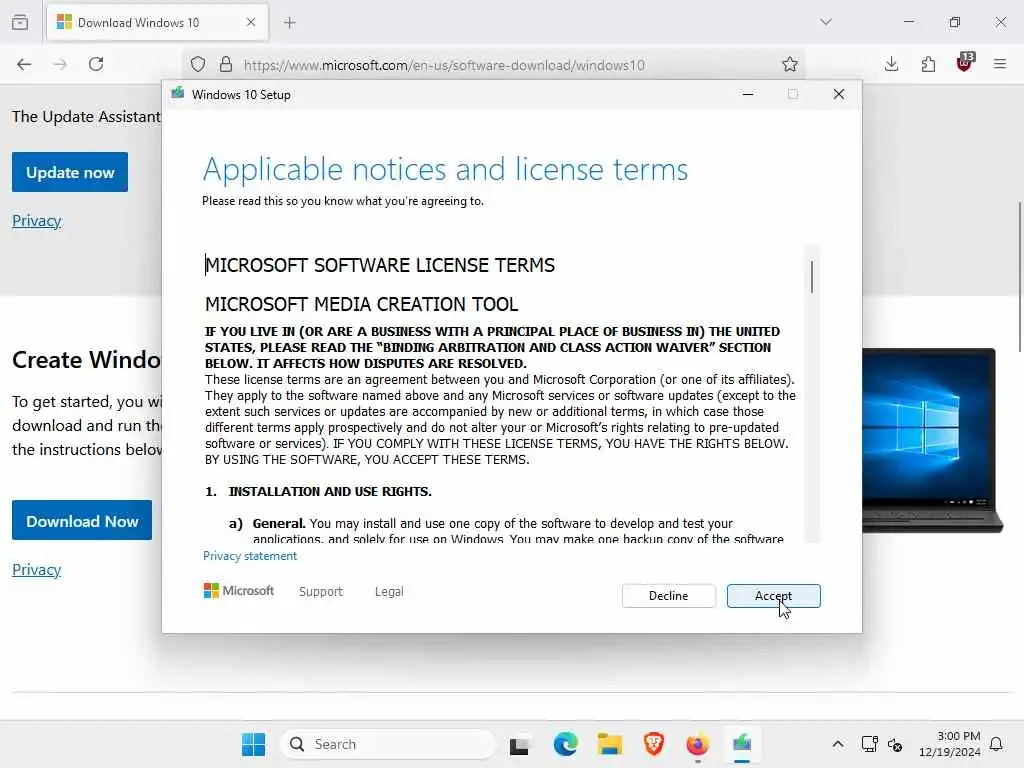
Task: Close the Download Windows 10 tab
Action: coord(251,22)
